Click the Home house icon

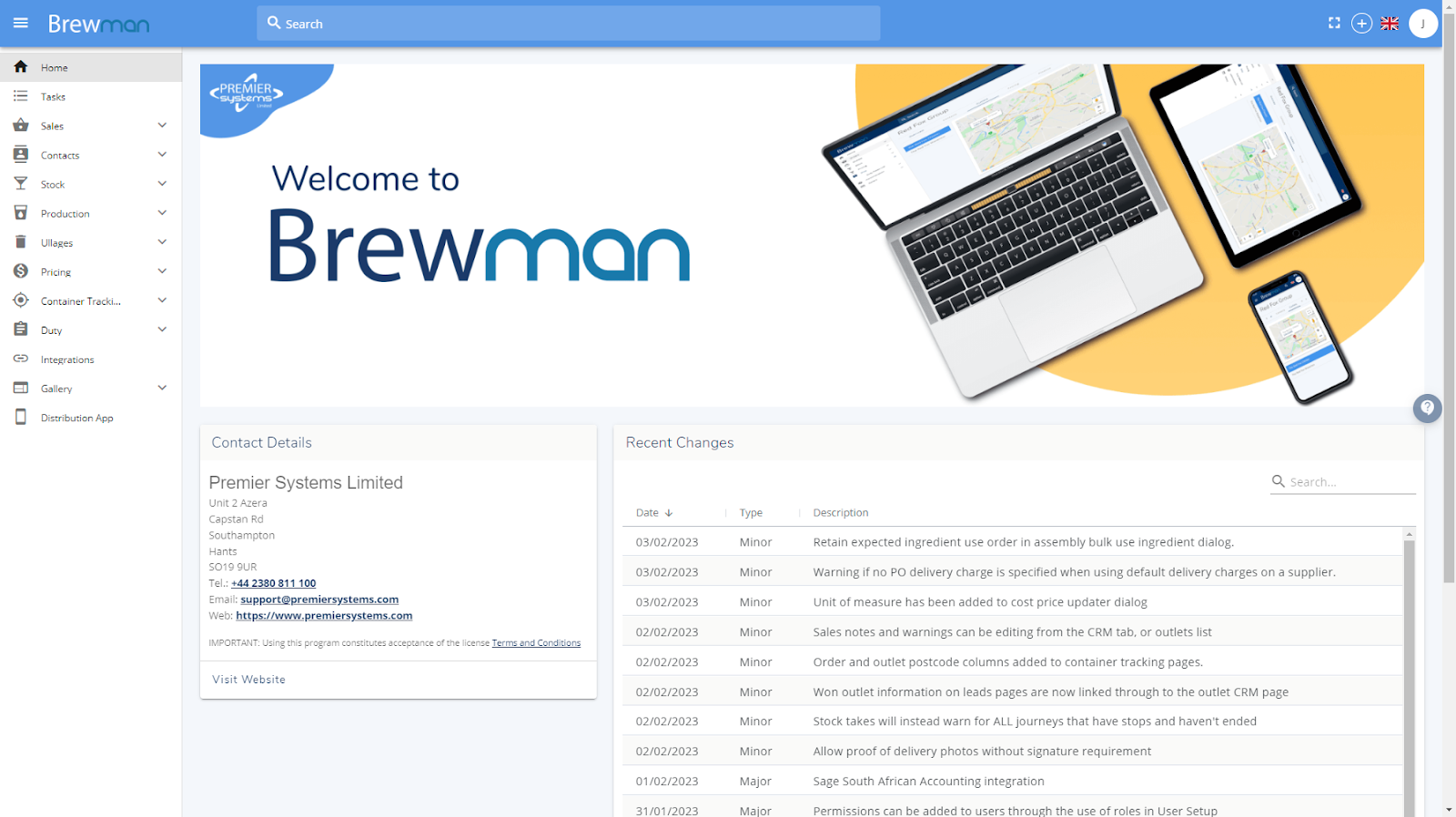pyautogui.click(x=21, y=66)
